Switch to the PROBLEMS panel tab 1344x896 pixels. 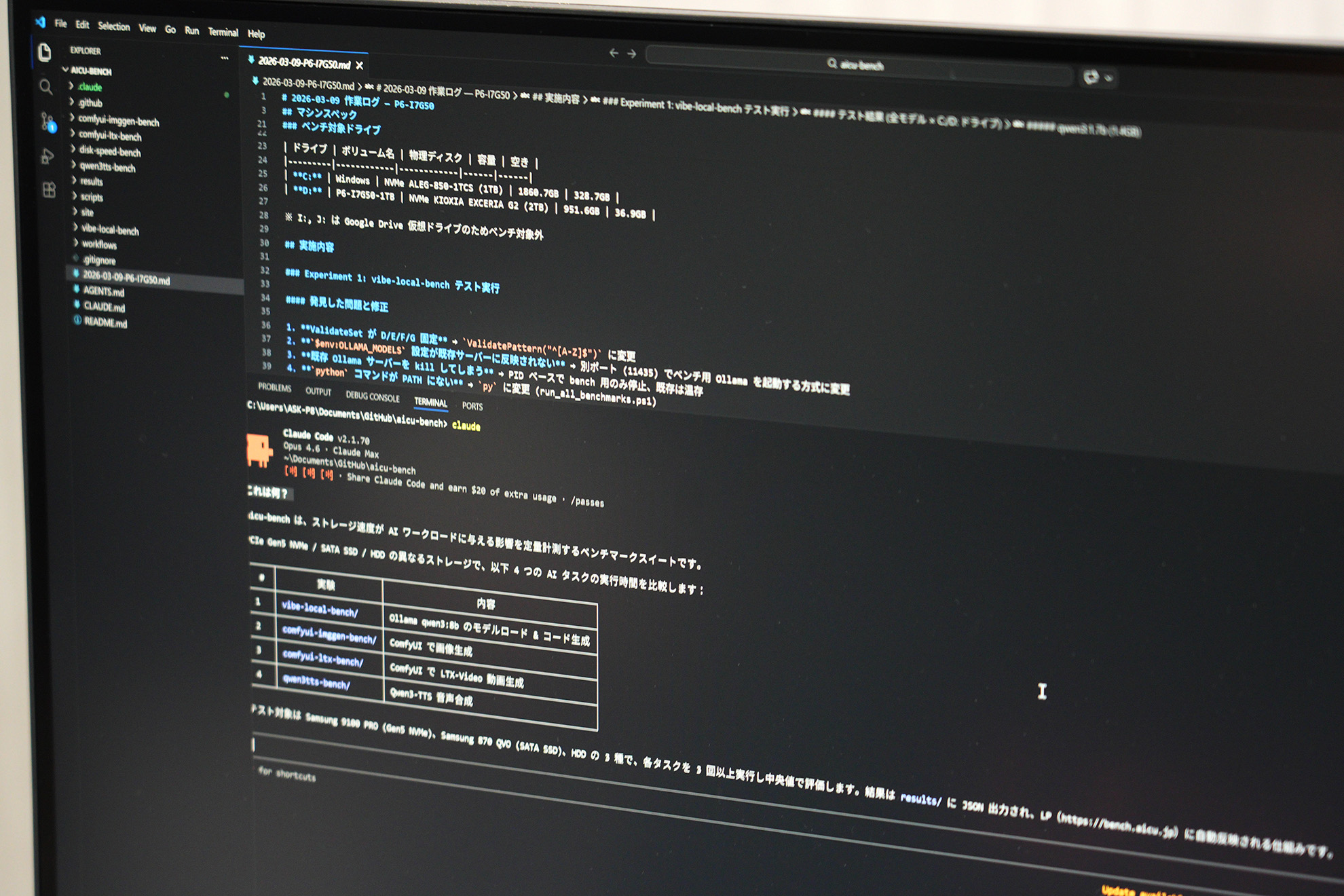coord(274,388)
